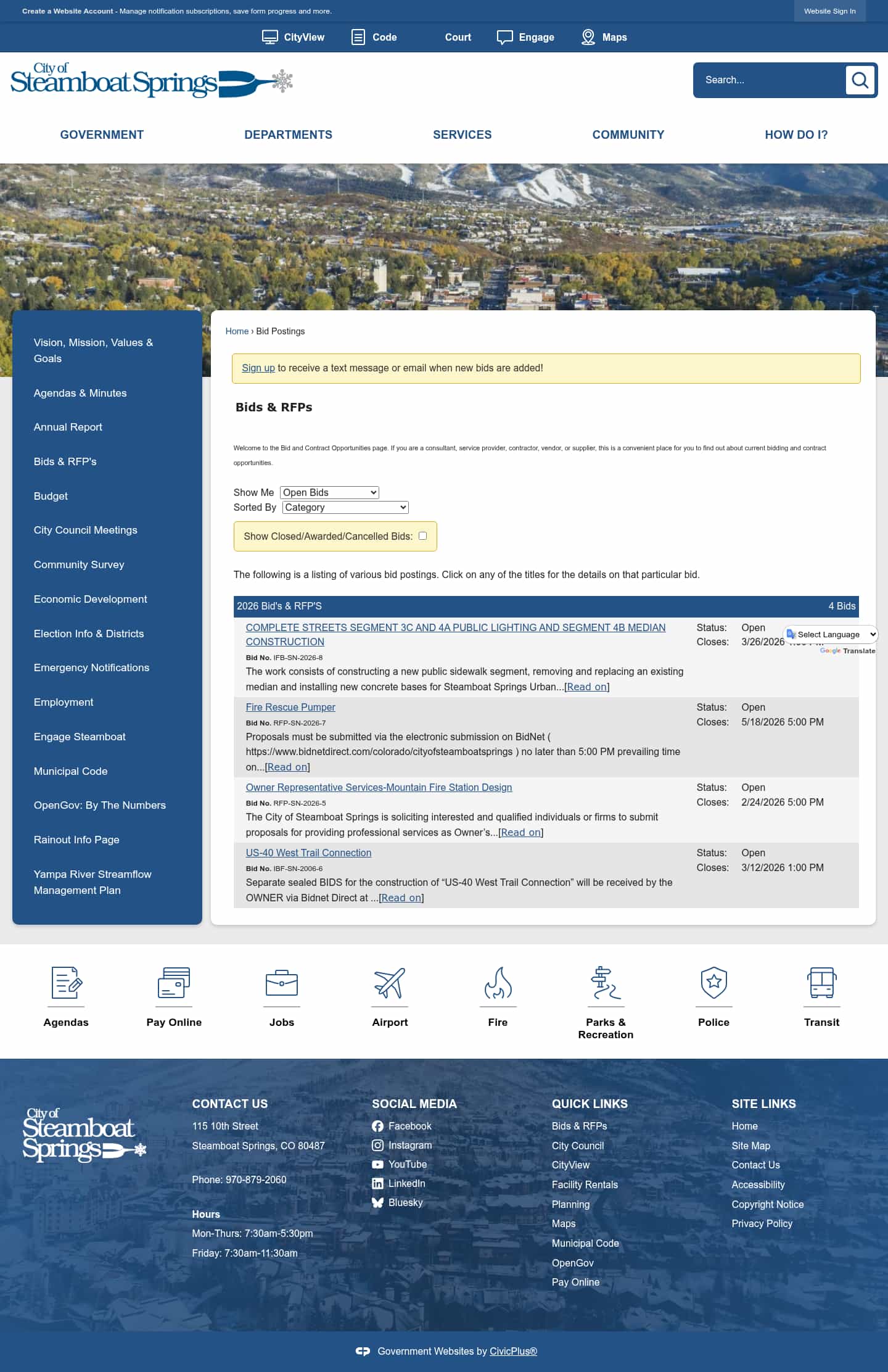This screenshot has height=1372, width=888.
Task: Open the Jobs briefcase icon
Action: tap(282, 983)
